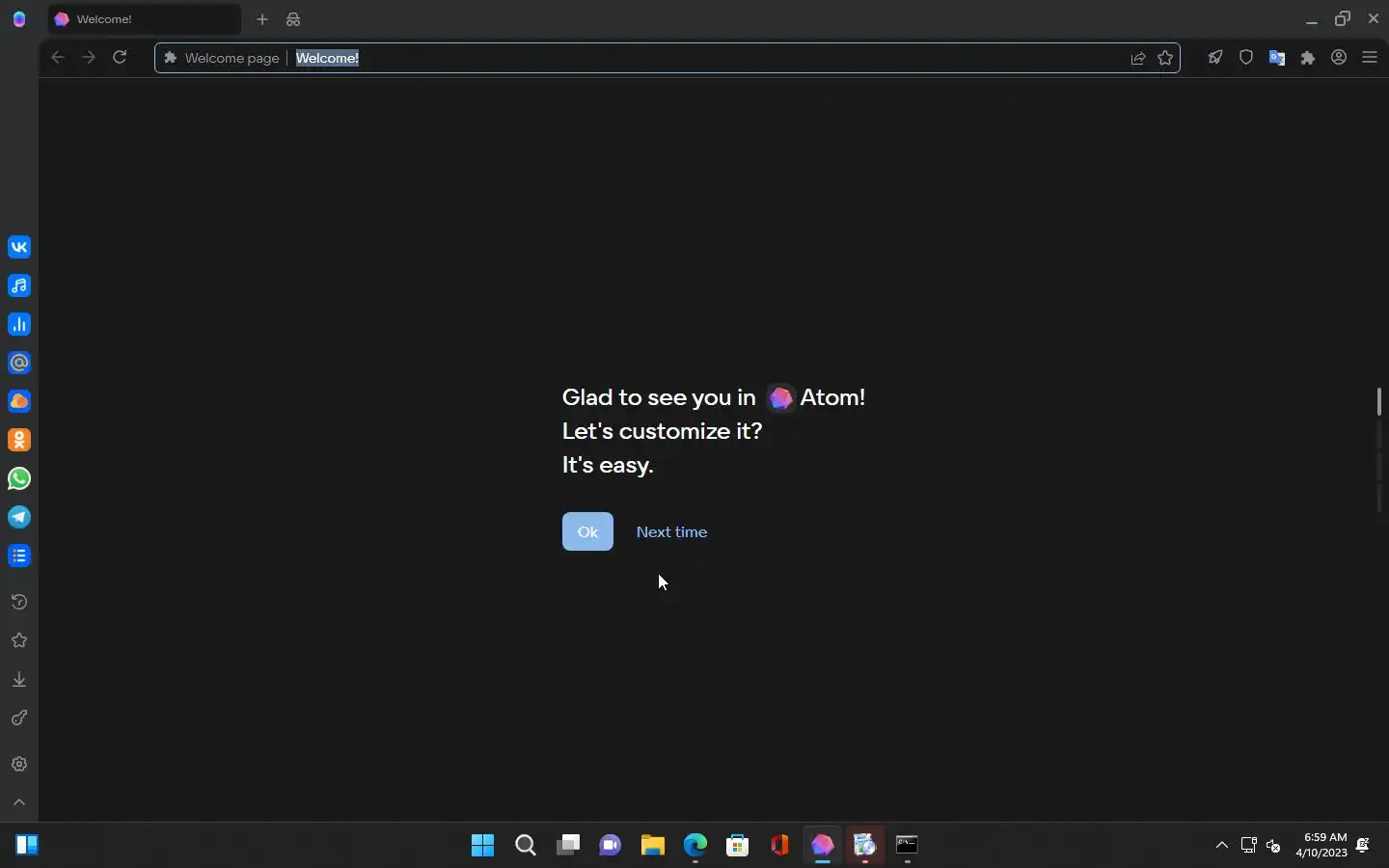Viewport: 1389px width, 868px height.
Task: Open the shield protection toolbar icon
Action: pyautogui.click(x=1247, y=58)
